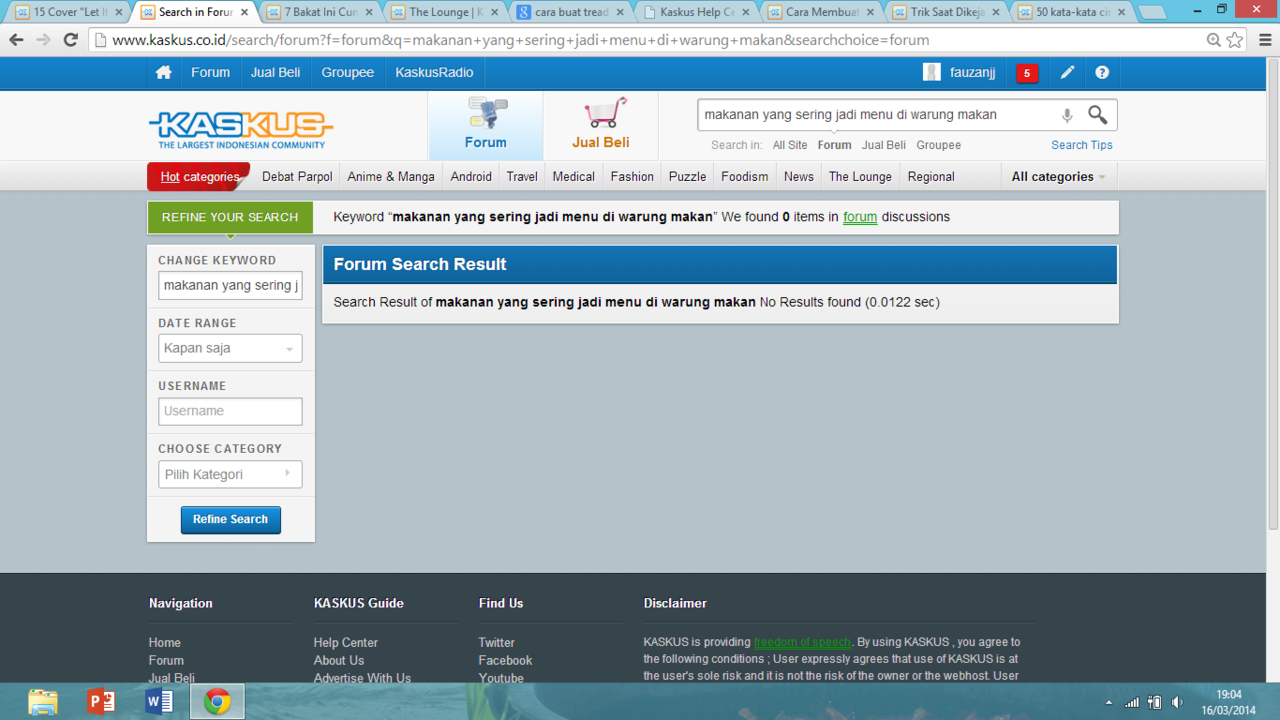Set search scope to All Site
The width and height of the screenshot is (1280, 720).
pos(790,145)
